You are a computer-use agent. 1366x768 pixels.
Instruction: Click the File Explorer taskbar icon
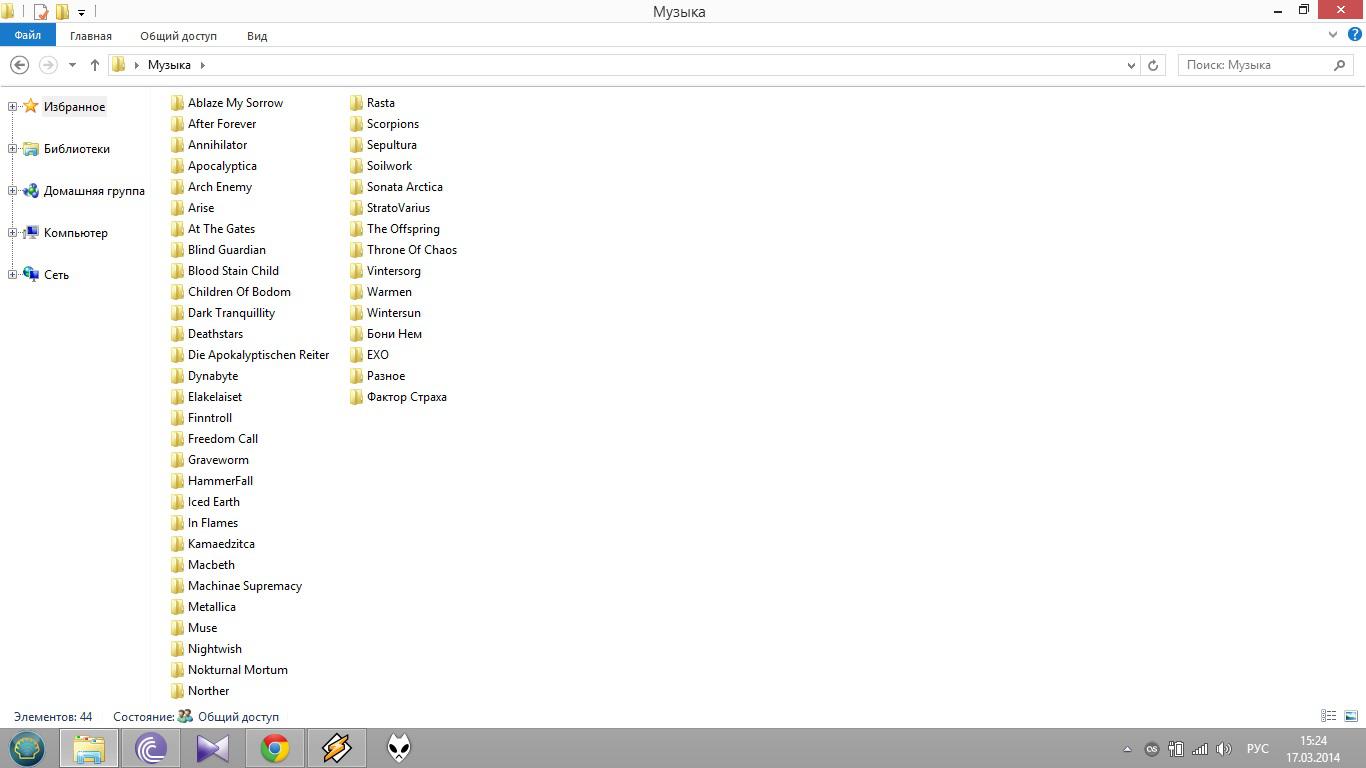[x=89, y=748]
